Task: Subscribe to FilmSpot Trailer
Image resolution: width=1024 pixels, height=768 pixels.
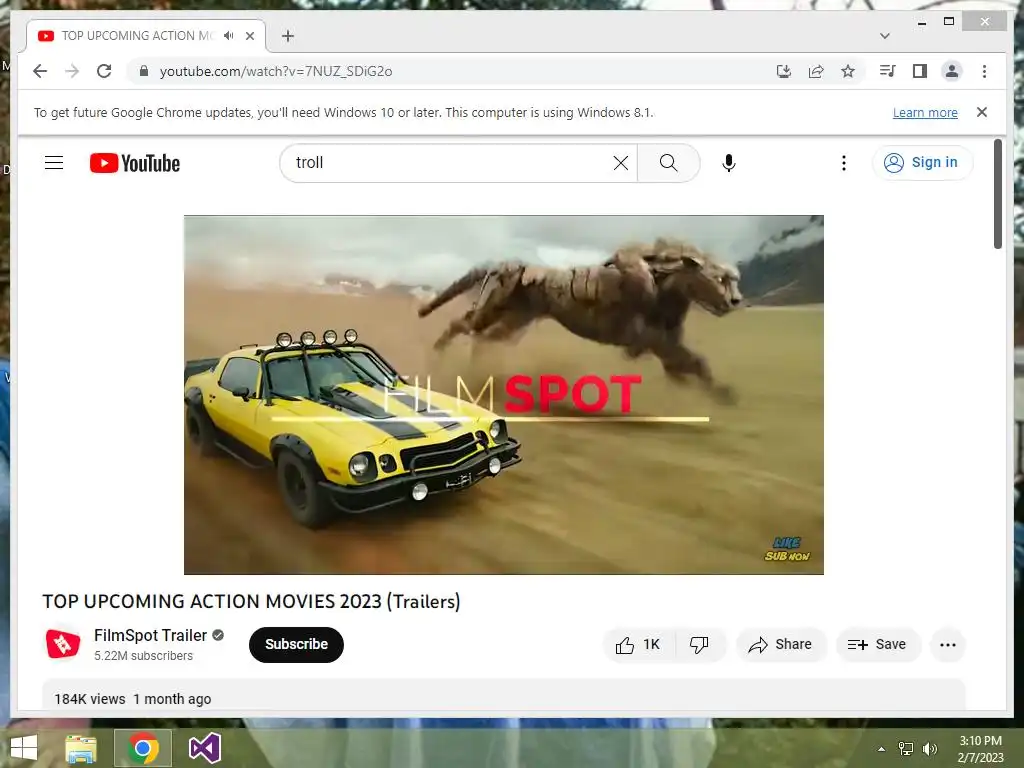Action: 296,645
